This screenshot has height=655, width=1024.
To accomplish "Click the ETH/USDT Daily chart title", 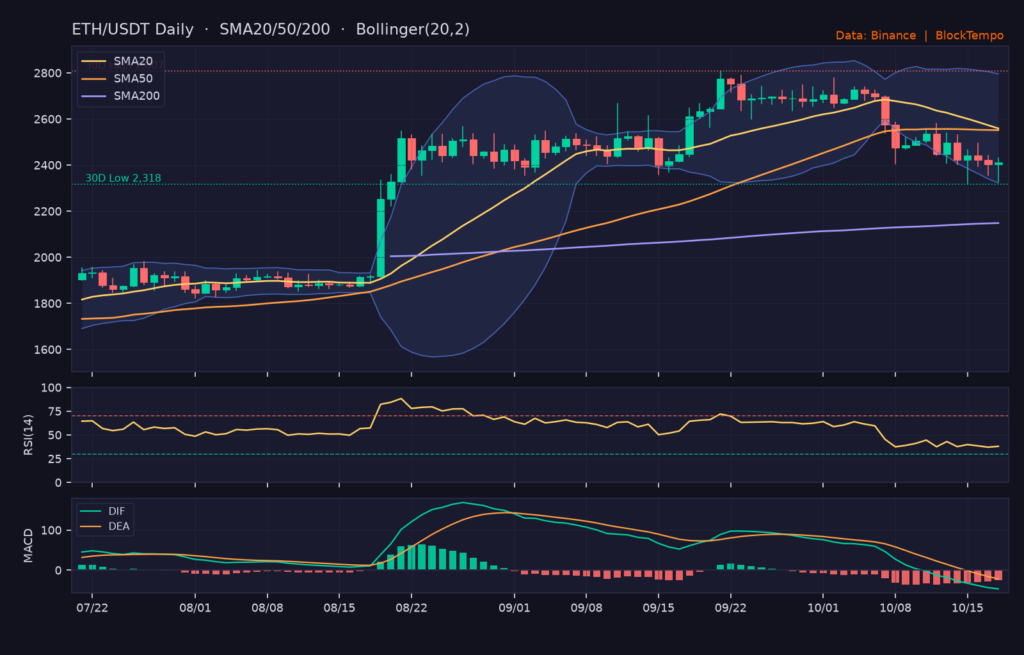I will pyautogui.click(x=133, y=29).
